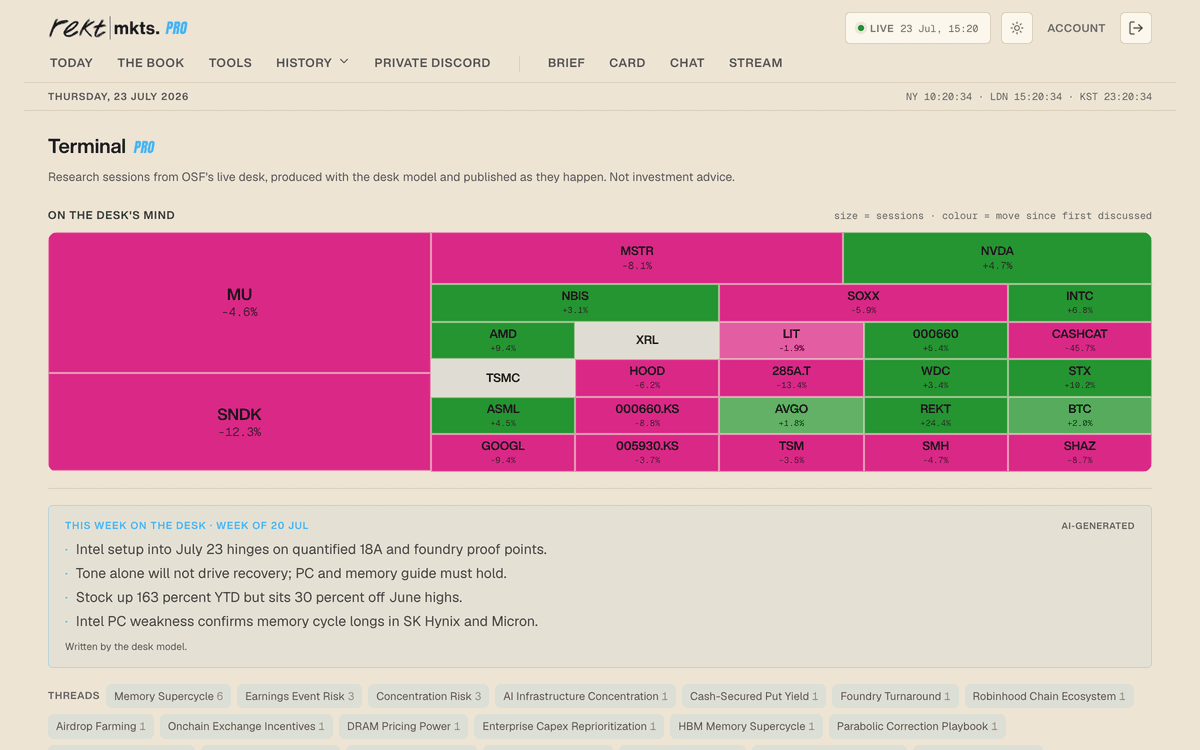Select Cash-Secured Put Yield thread chip

point(754,696)
